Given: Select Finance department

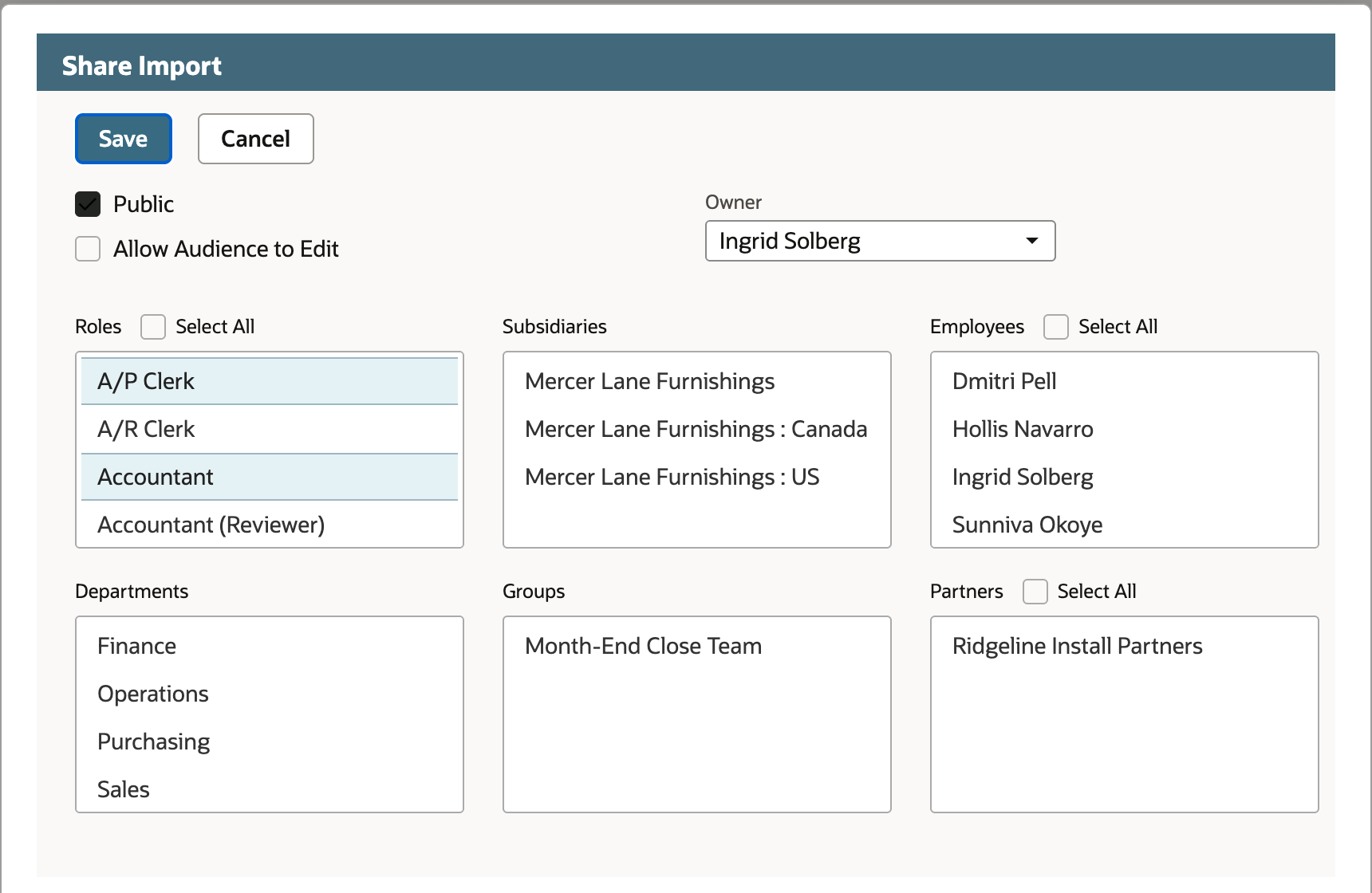Looking at the screenshot, I should coord(270,646).
